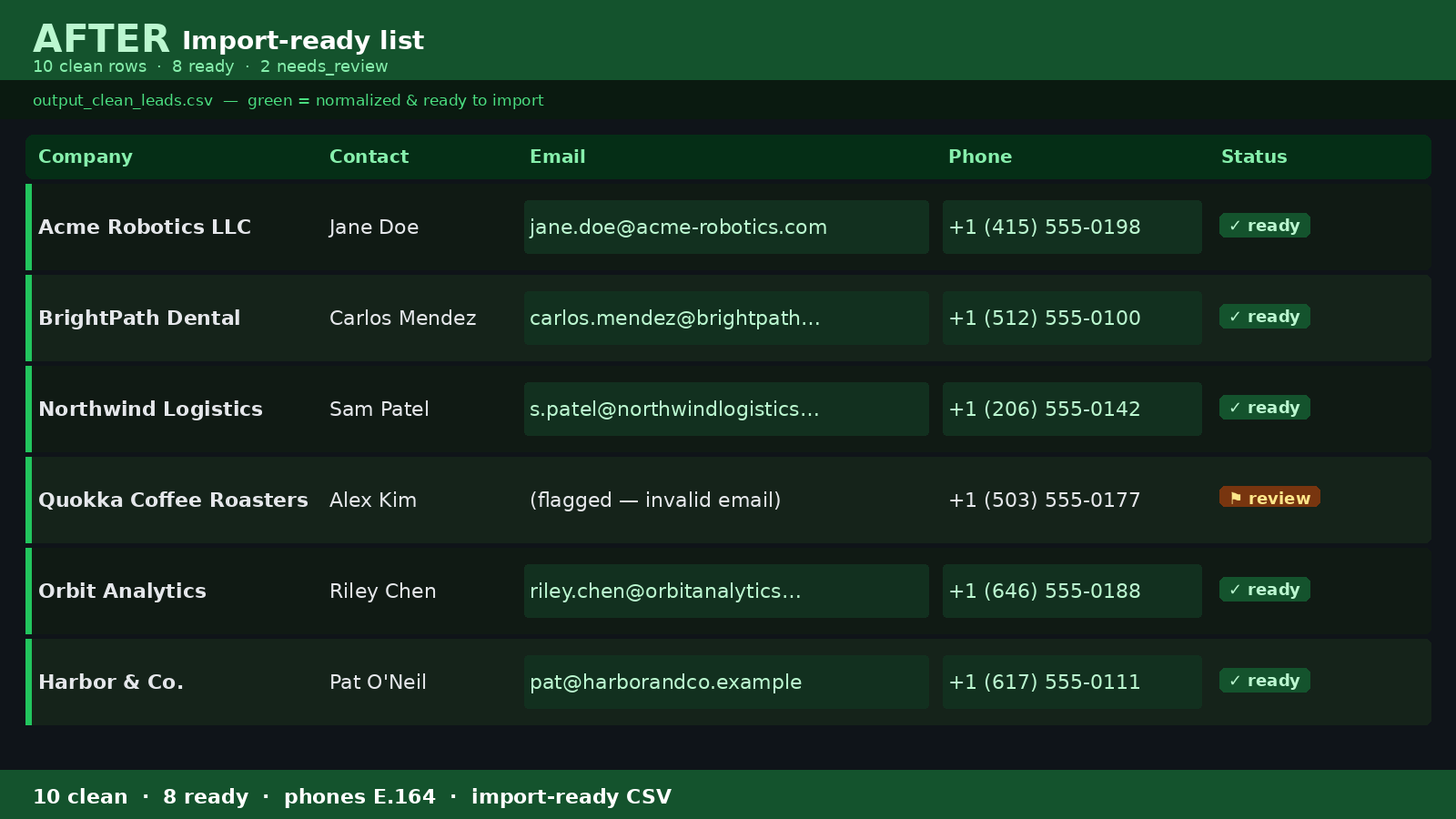1456x819 pixels.
Task: Click phone +1 (617) 555-0111
Action: [x=1072, y=682]
